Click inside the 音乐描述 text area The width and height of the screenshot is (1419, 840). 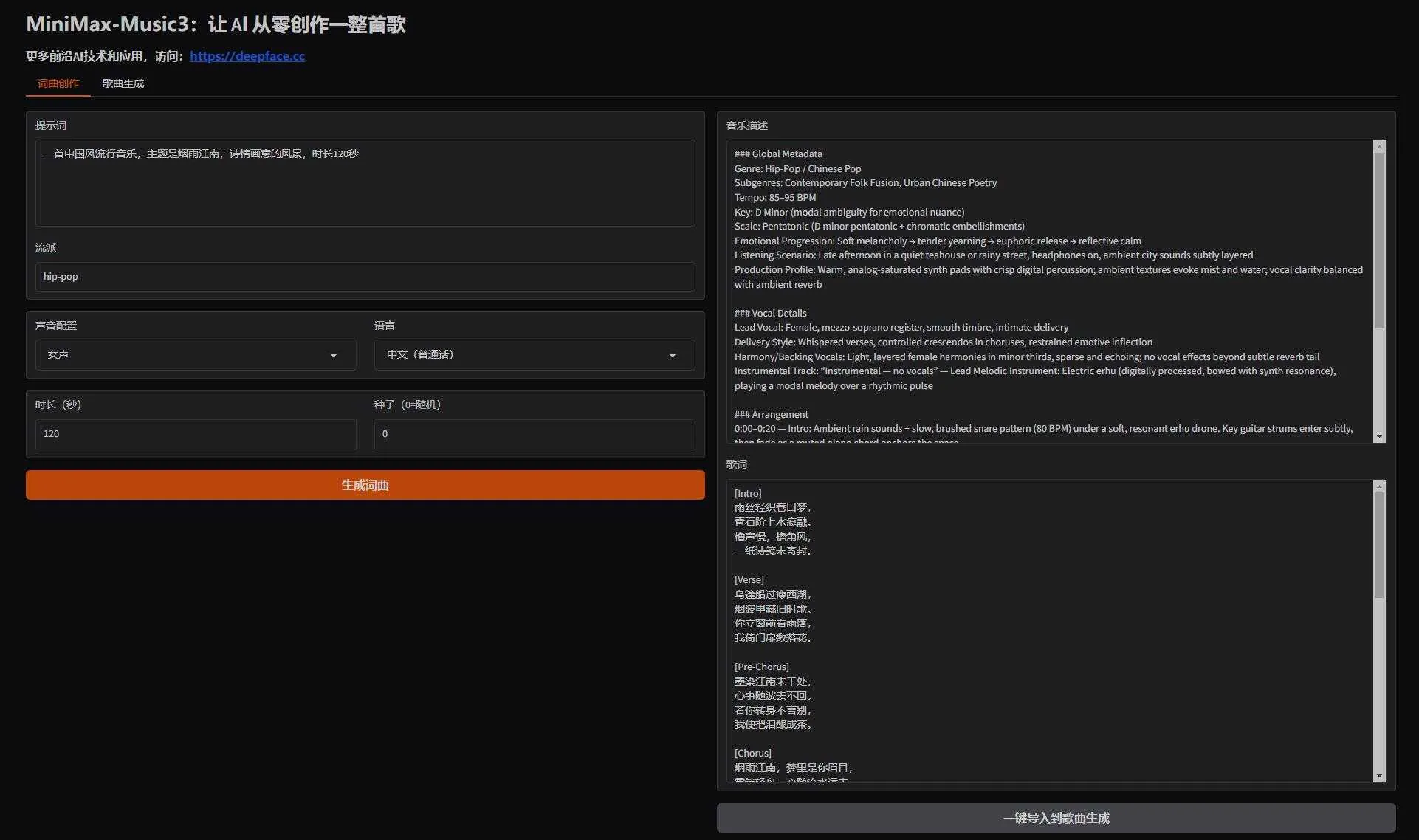pyautogui.click(x=1049, y=292)
